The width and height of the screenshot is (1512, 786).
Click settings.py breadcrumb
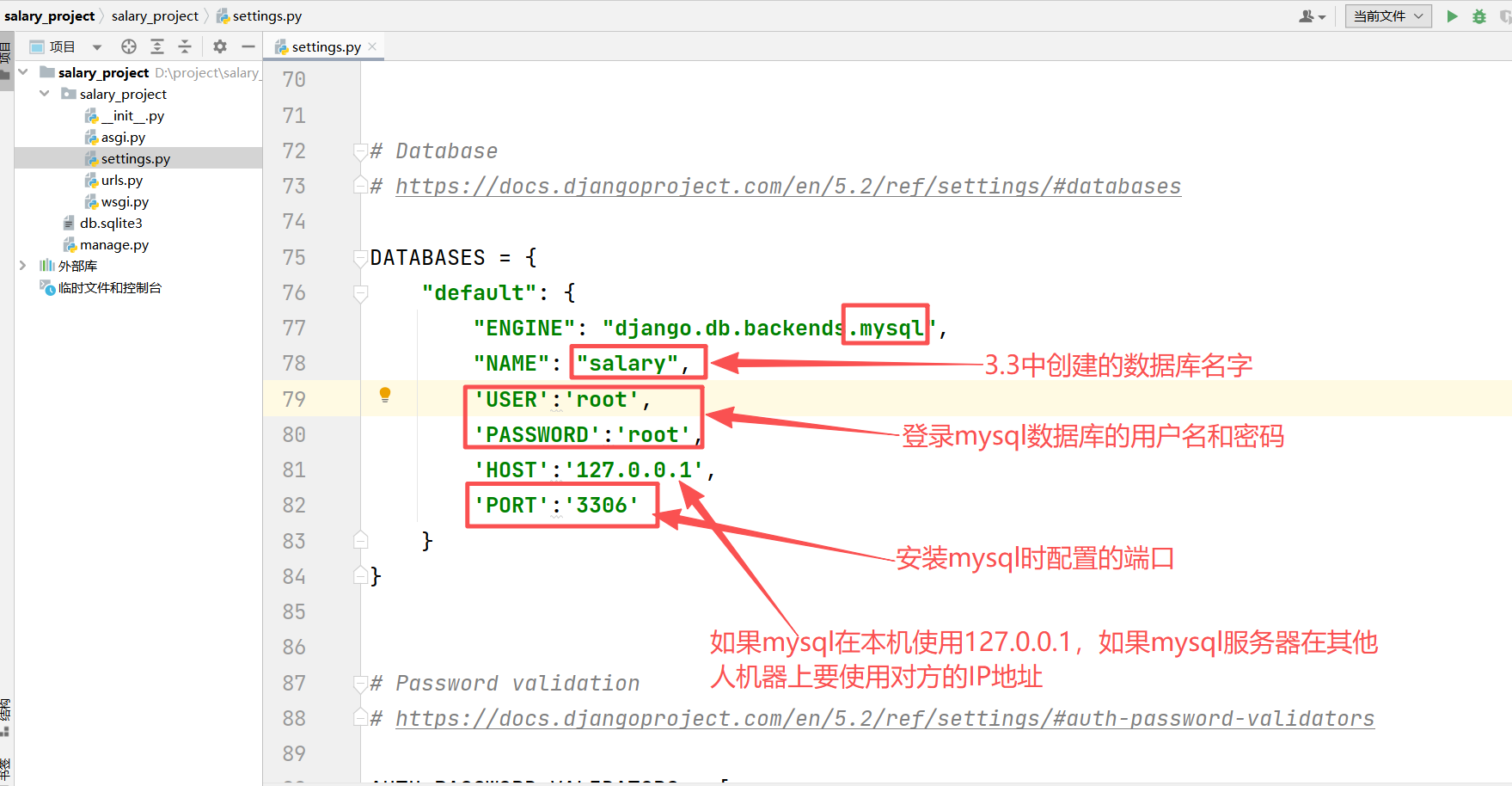pyautogui.click(x=259, y=15)
